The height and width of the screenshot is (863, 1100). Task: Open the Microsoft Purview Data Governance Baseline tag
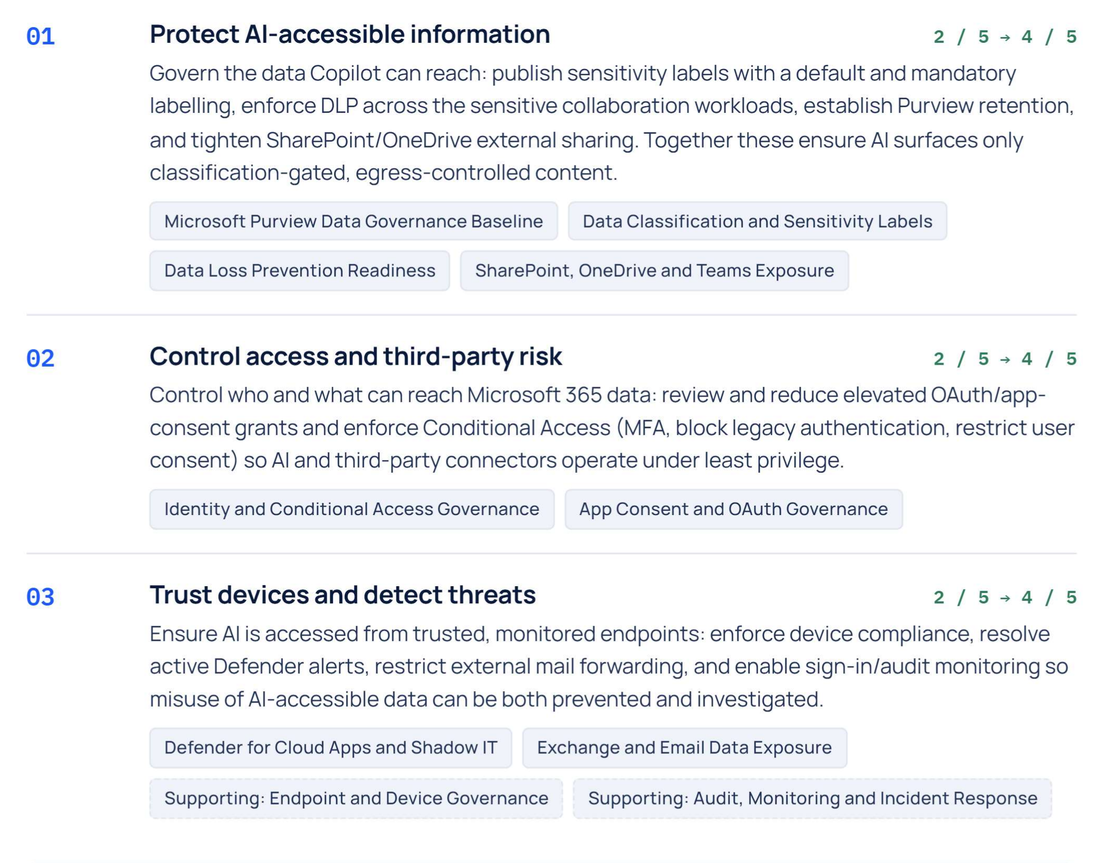coord(354,221)
